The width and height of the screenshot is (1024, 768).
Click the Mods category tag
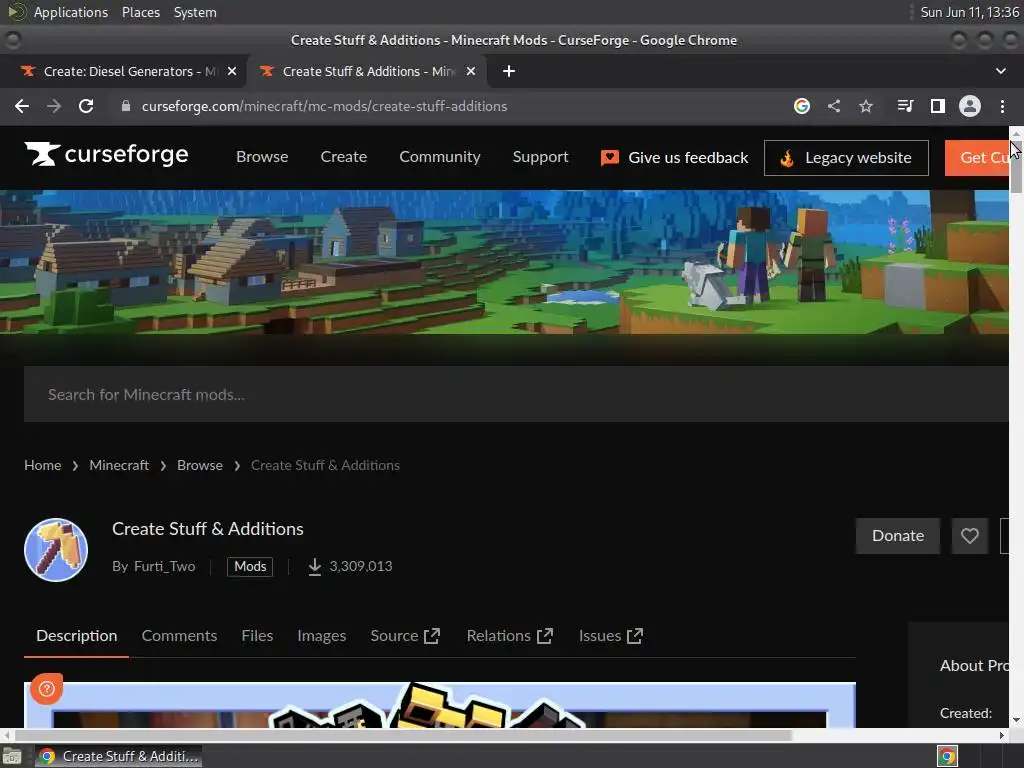250,566
